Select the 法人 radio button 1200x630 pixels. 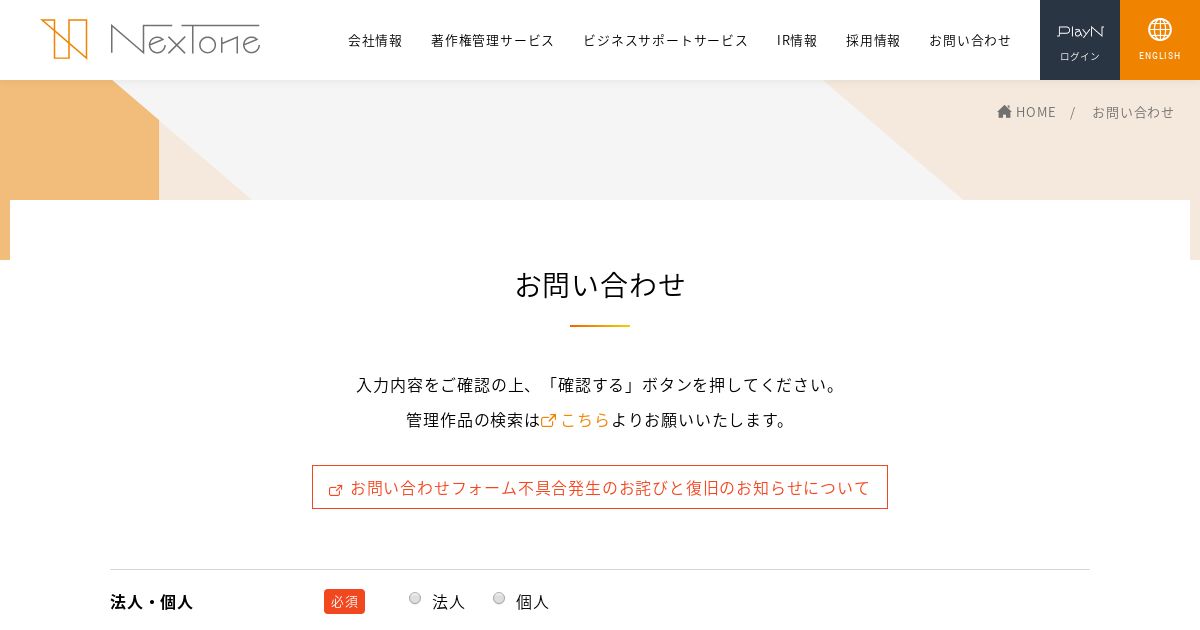coord(415,598)
